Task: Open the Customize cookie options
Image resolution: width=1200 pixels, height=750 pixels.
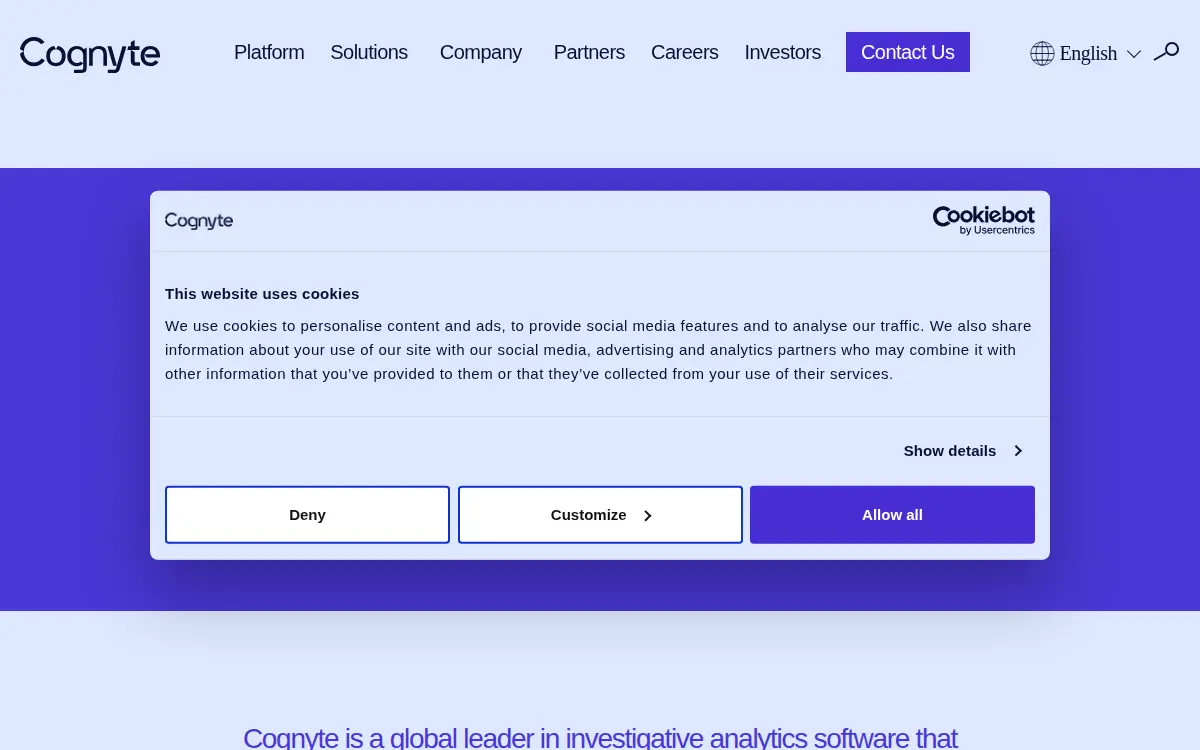Action: pos(600,515)
